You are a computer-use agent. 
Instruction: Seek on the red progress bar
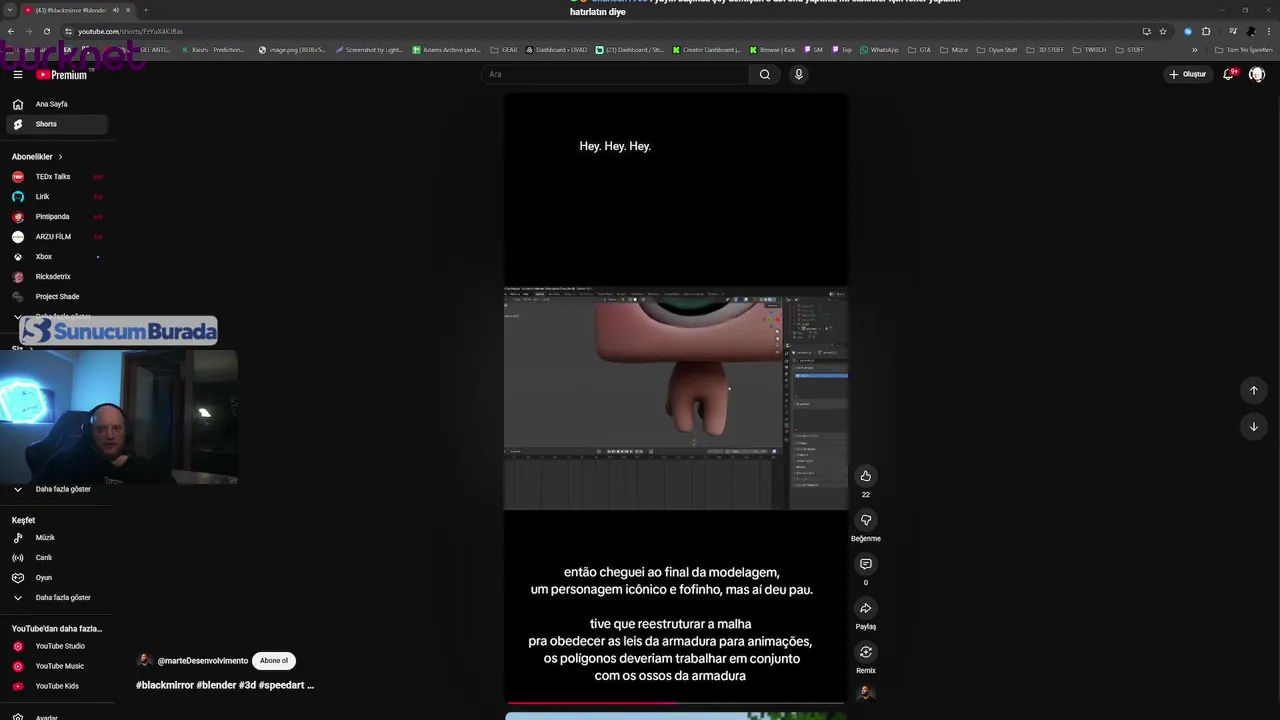point(675,703)
